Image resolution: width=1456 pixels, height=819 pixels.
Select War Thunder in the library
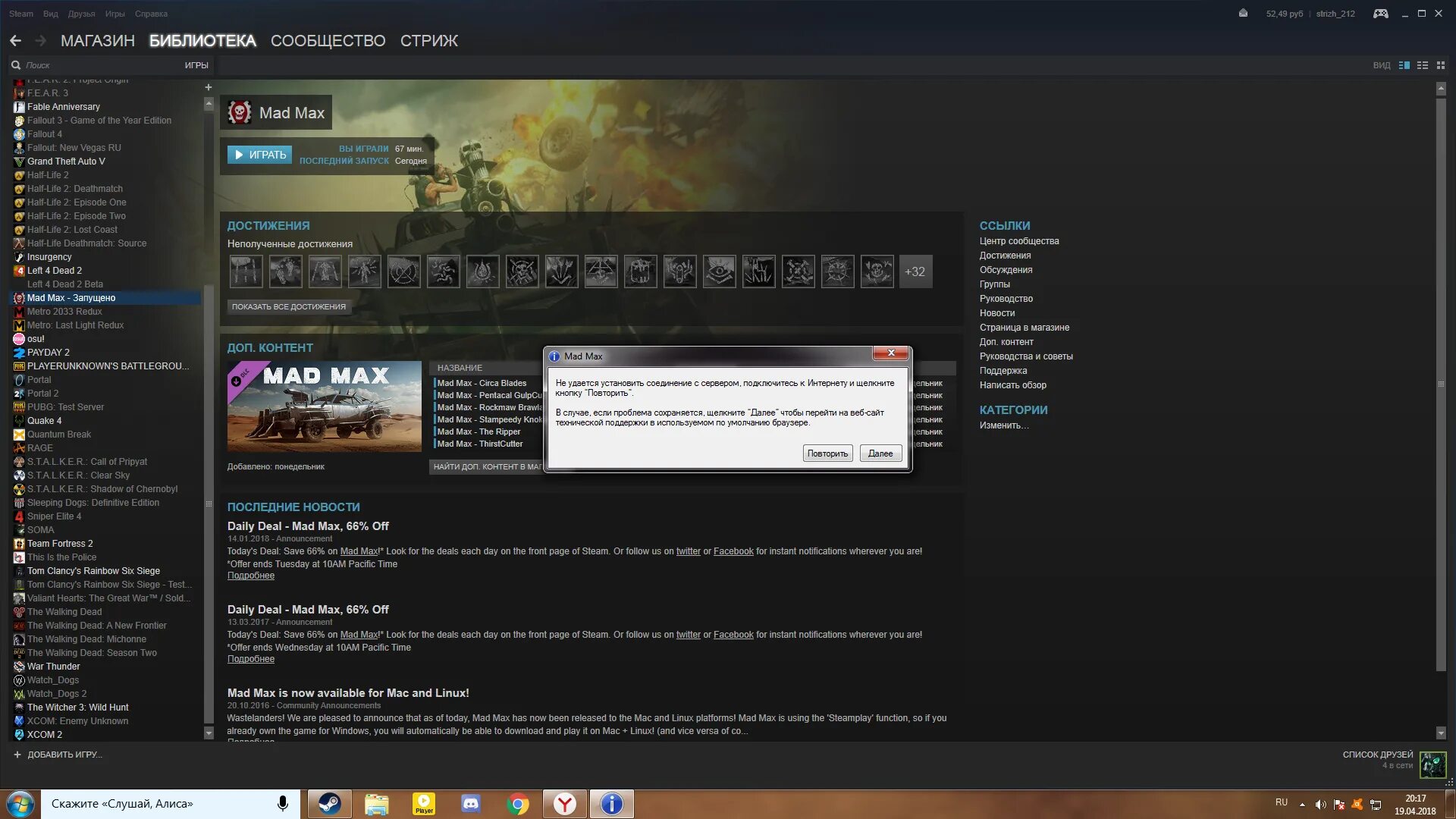(x=53, y=667)
